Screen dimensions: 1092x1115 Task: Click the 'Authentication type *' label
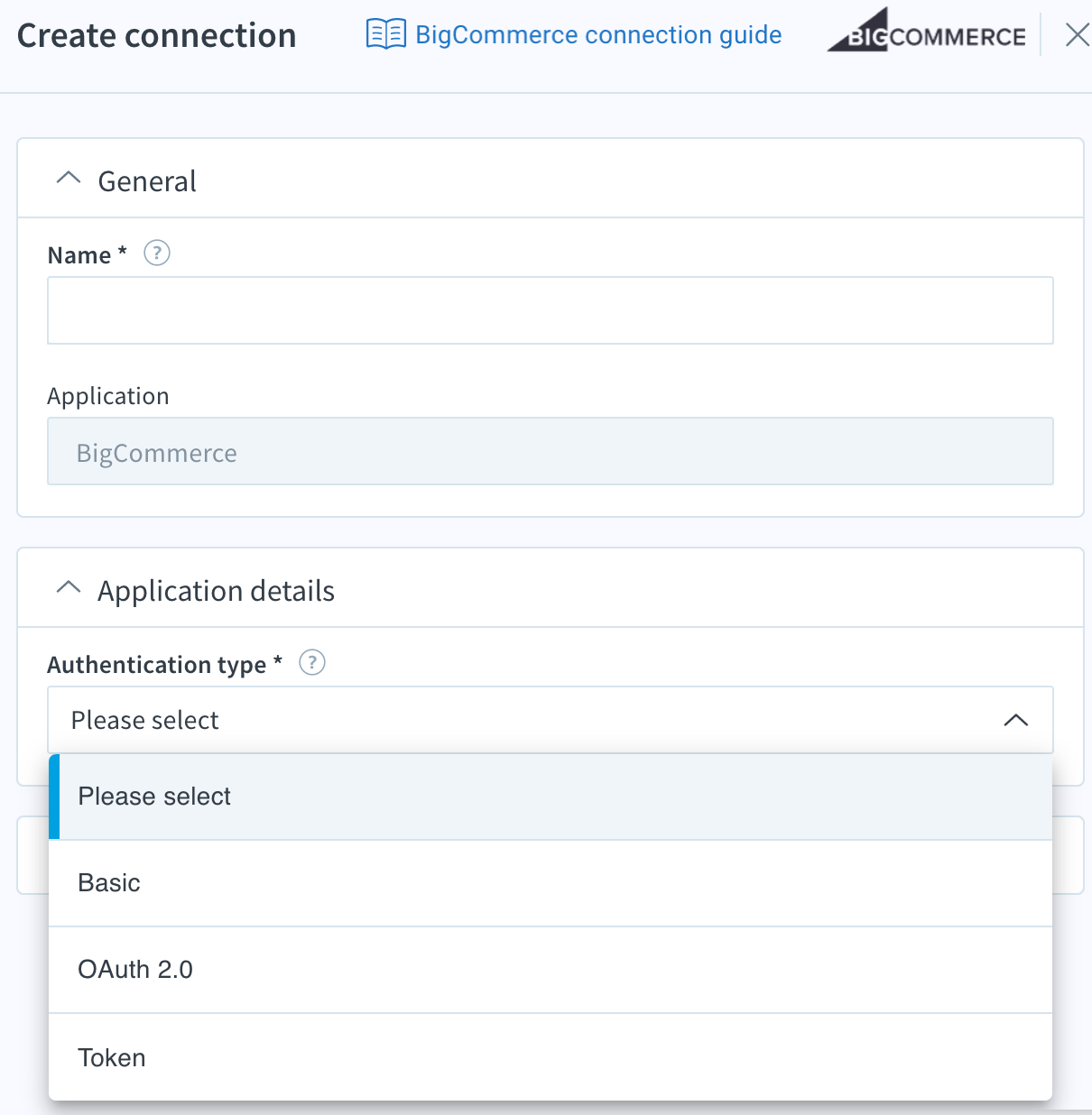tap(165, 665)
